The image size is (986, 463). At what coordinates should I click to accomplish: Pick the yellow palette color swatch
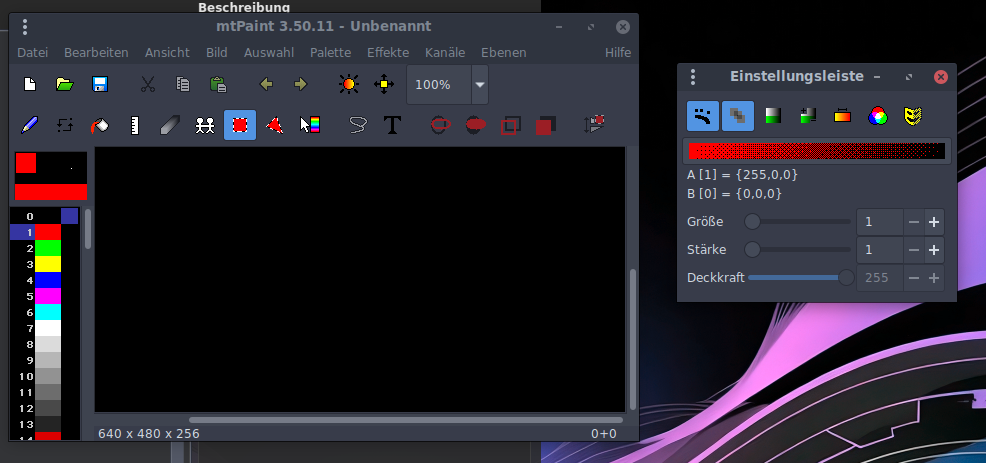click(x=48, y=264)
